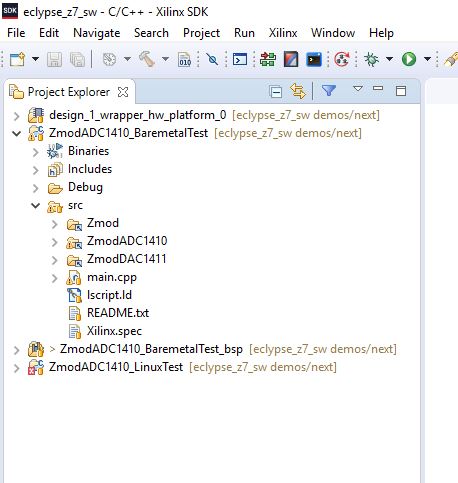Select design_1_wrapper_hw_platform_0 project

click(x=138, y=115)
